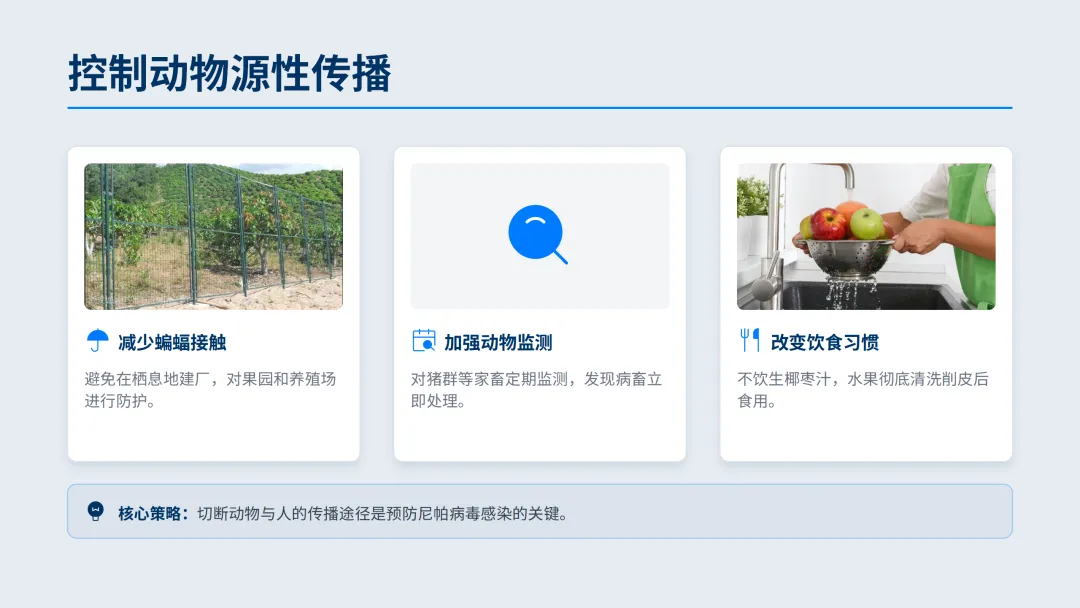Select the text about 避免在栖息地建厂

point(210,390)
